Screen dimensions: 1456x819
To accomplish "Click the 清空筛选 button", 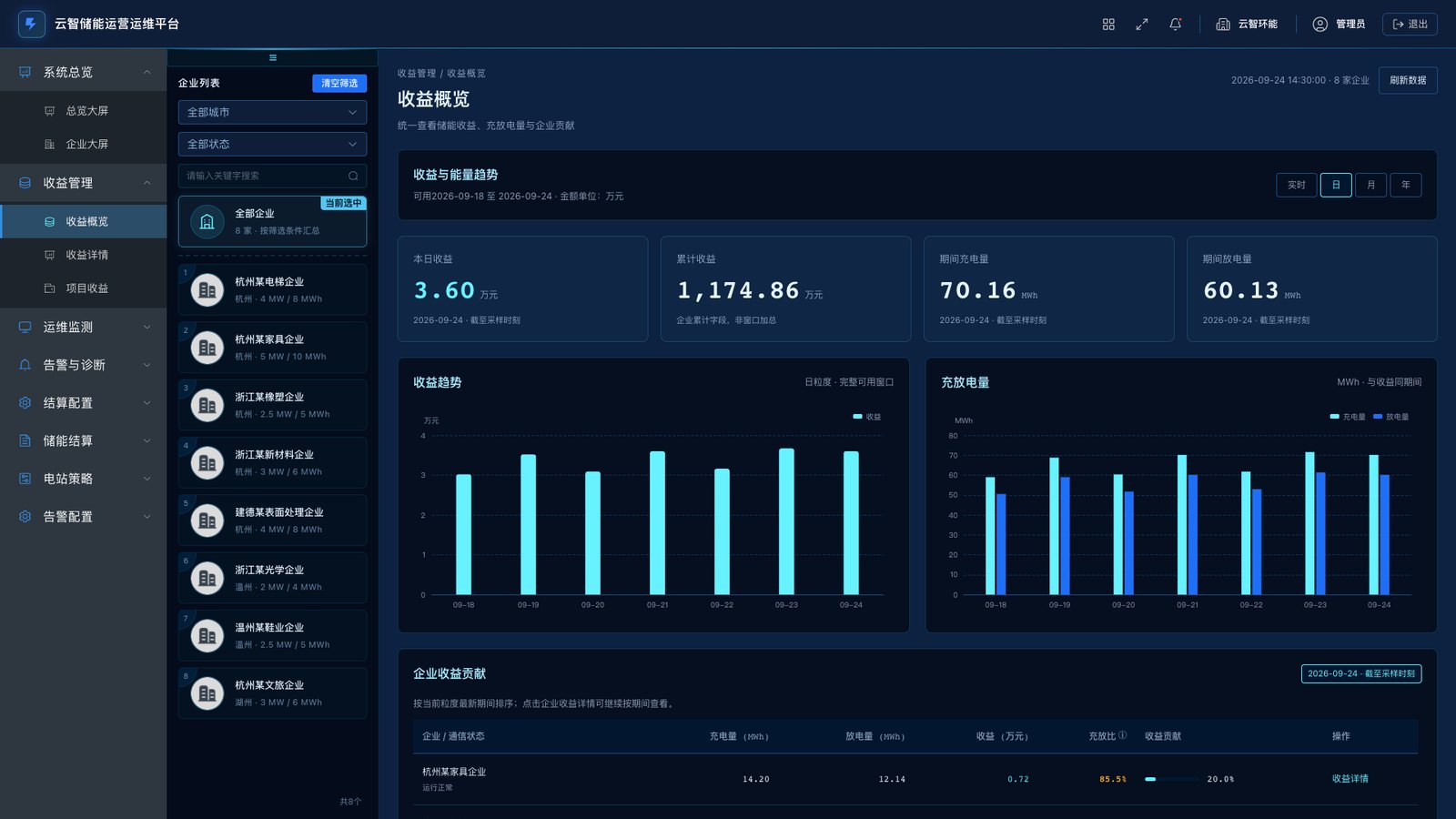I will coord(339,83).
